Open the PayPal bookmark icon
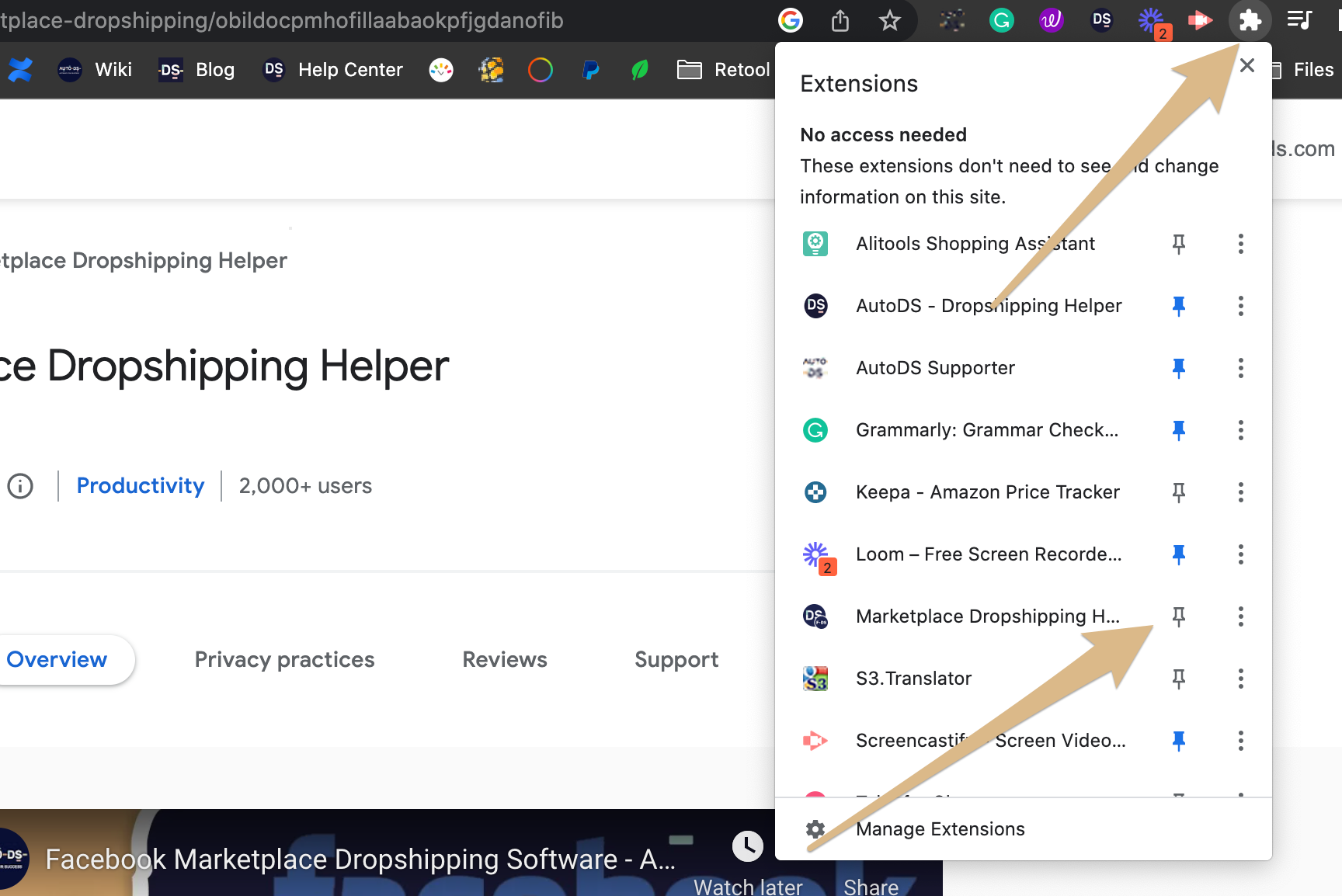1342x896 pixels. pyautogui.click(x=590, y=70)
